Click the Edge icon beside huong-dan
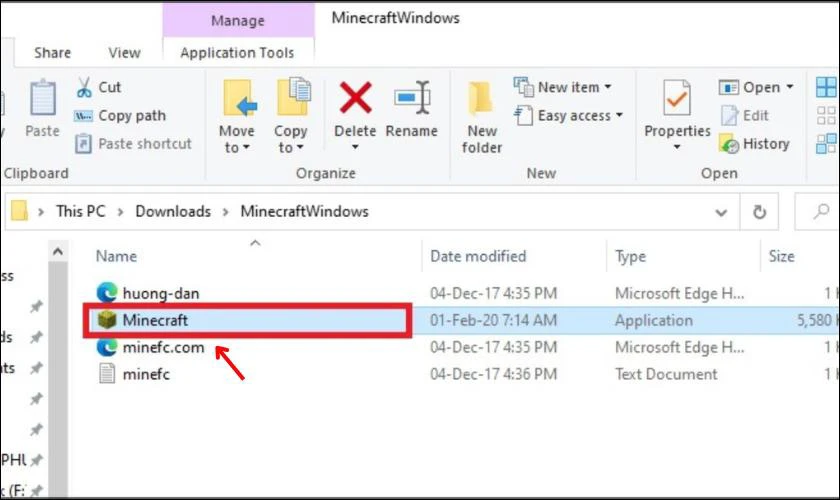This screenshot has width=840, height=500. point(107,293)
